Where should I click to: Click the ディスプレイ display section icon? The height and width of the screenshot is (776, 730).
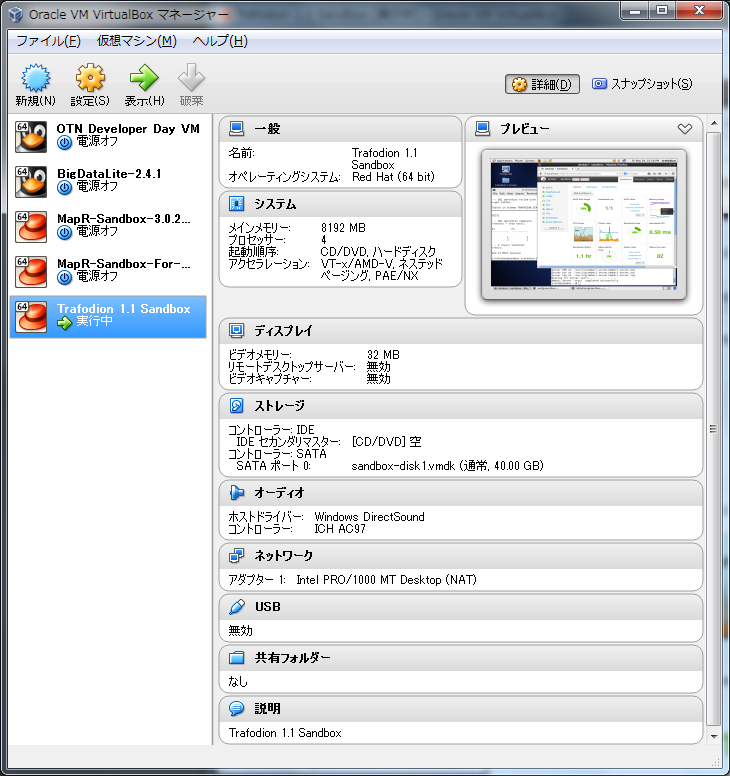tap(237, 331)
